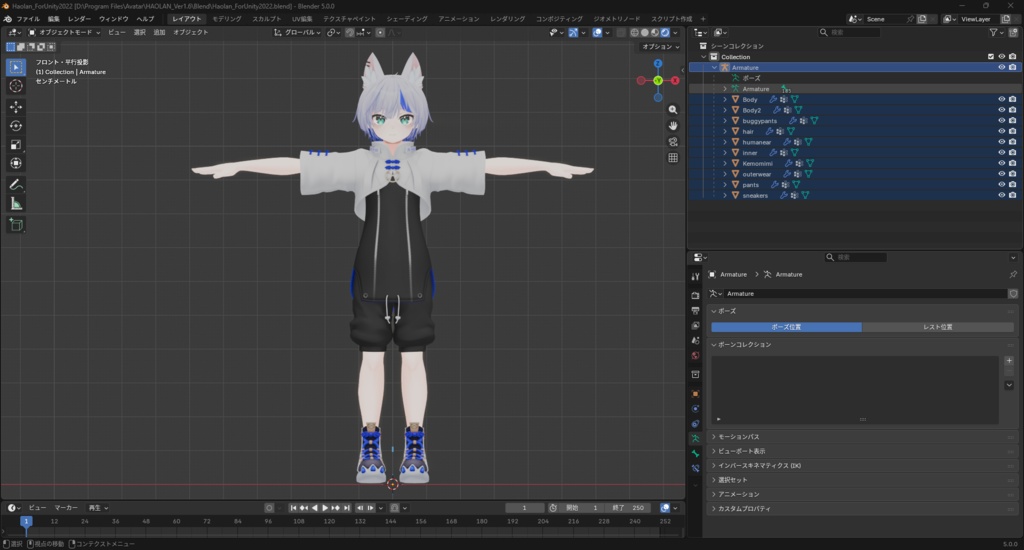Click the レスト位置 button
The width and height of the screenshot is (1024, 550).
click(937, 327)
